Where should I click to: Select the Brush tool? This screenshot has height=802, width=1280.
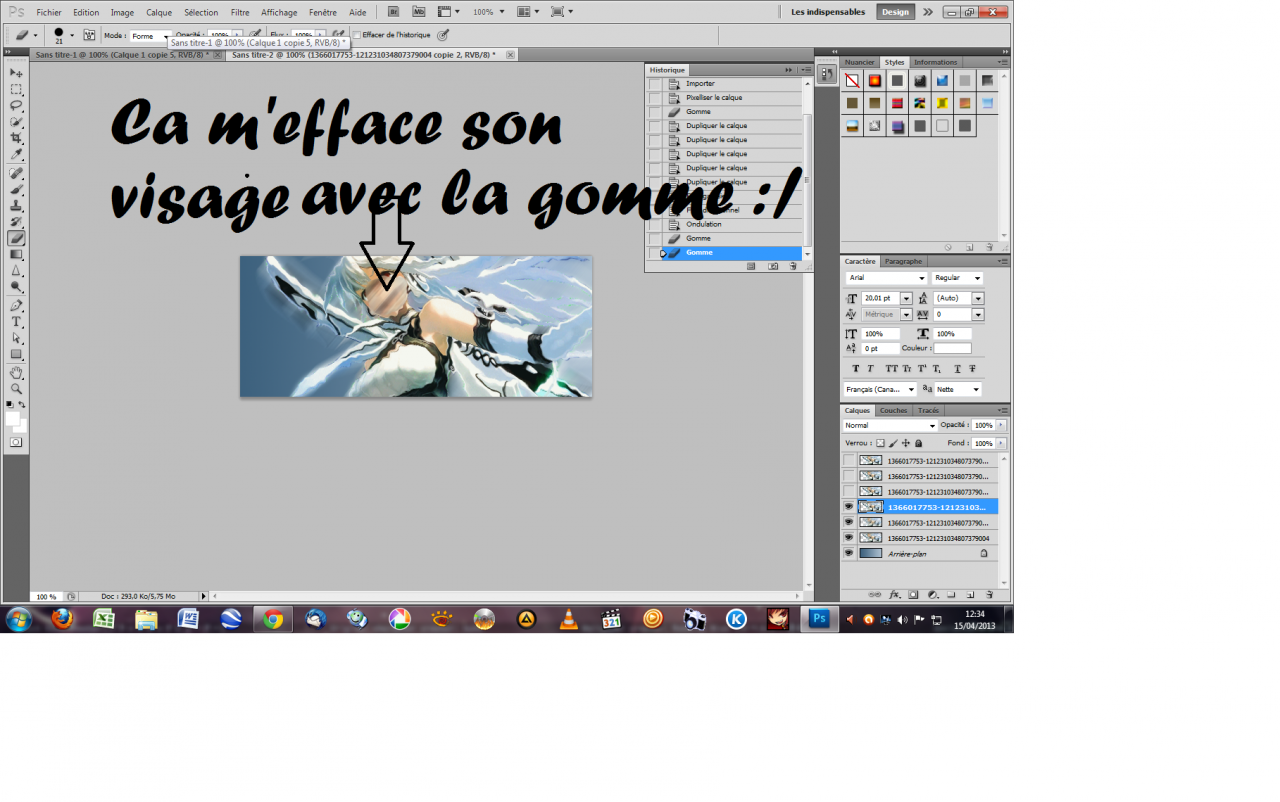[x=16, y=189]
